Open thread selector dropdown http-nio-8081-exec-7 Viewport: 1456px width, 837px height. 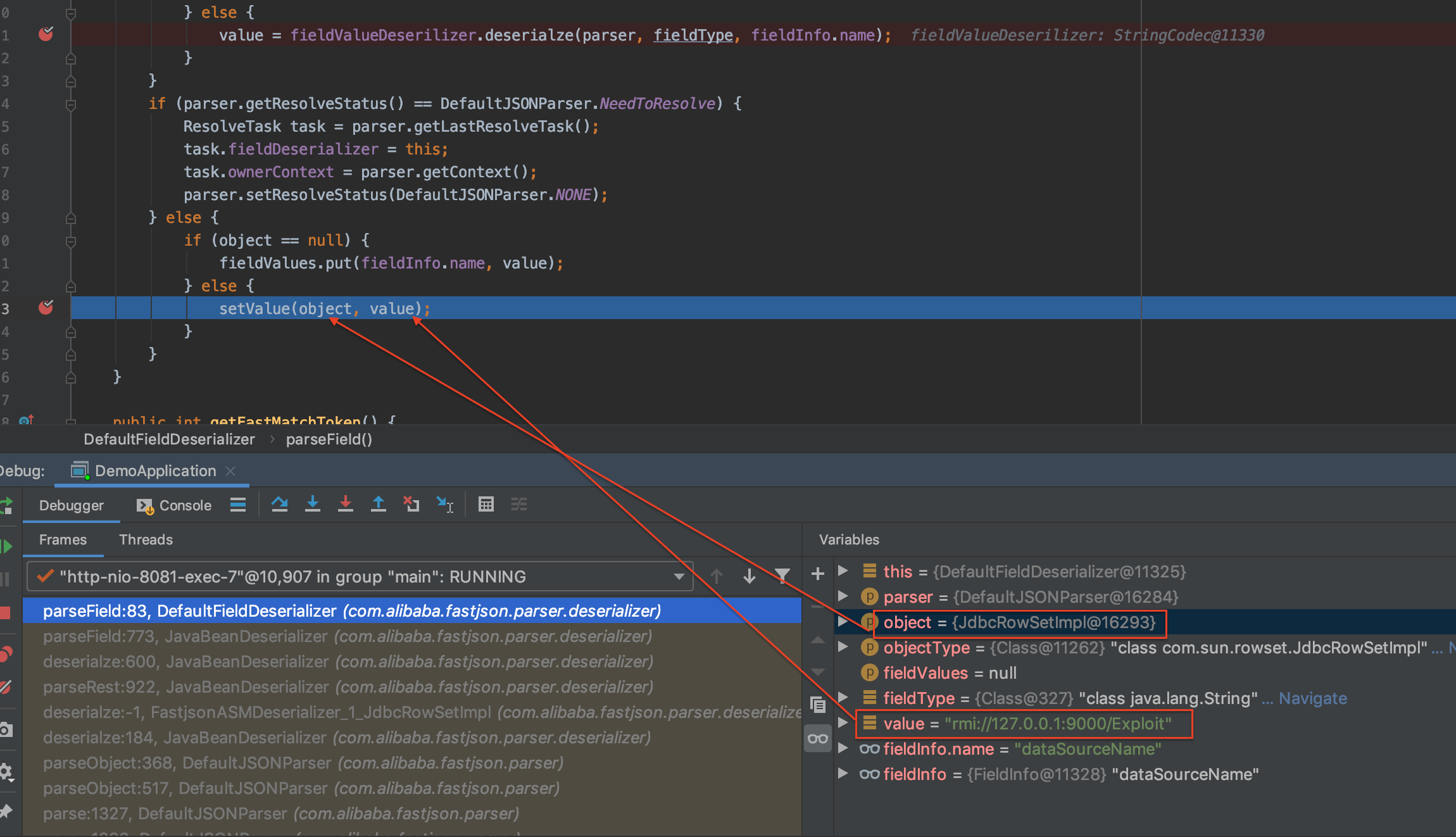coord(360,577)
